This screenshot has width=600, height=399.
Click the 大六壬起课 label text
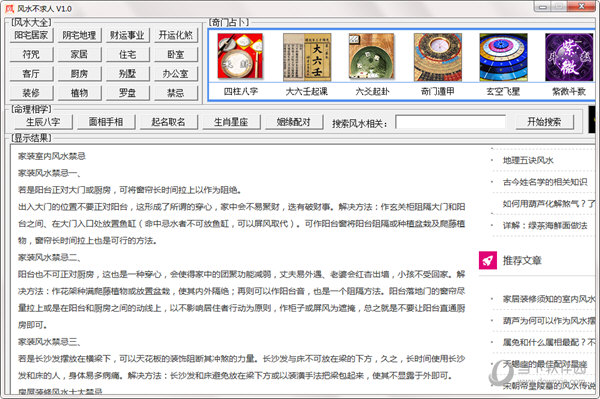(x=307, y=91)
